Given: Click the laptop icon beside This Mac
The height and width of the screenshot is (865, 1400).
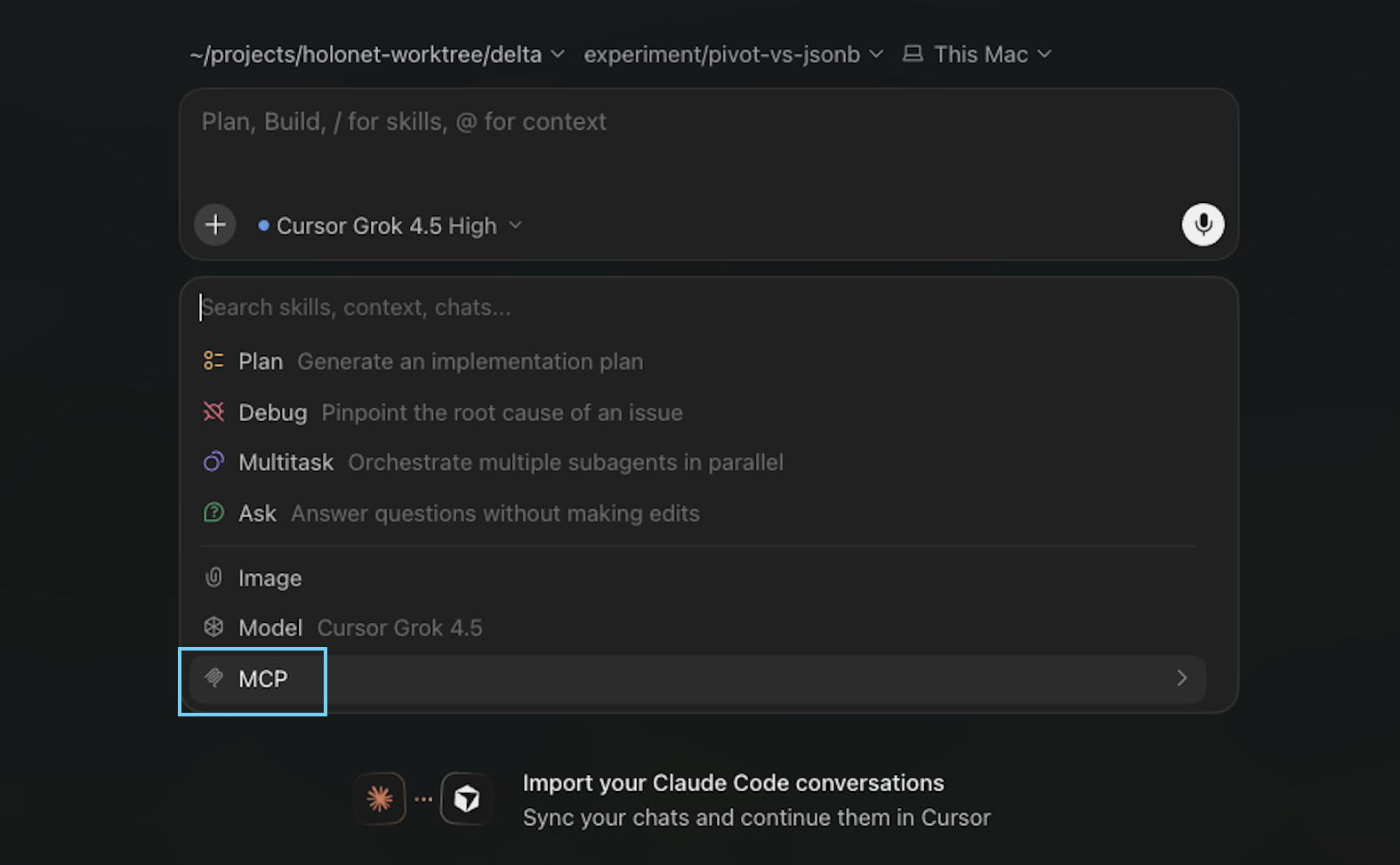Looking at the screenshot, I should coord(913,54).
